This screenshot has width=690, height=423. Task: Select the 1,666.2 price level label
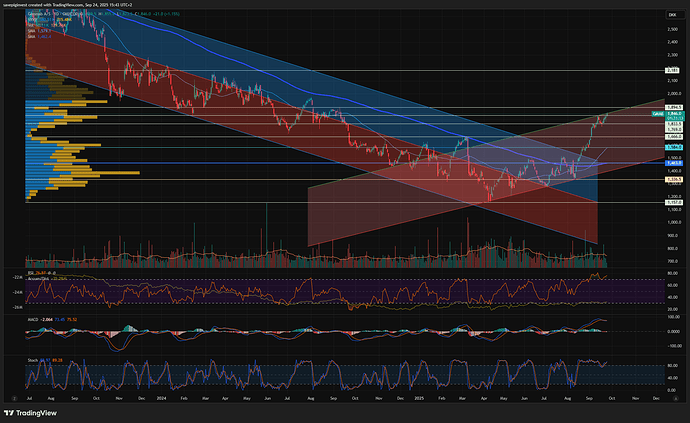[x=673, y=136]
